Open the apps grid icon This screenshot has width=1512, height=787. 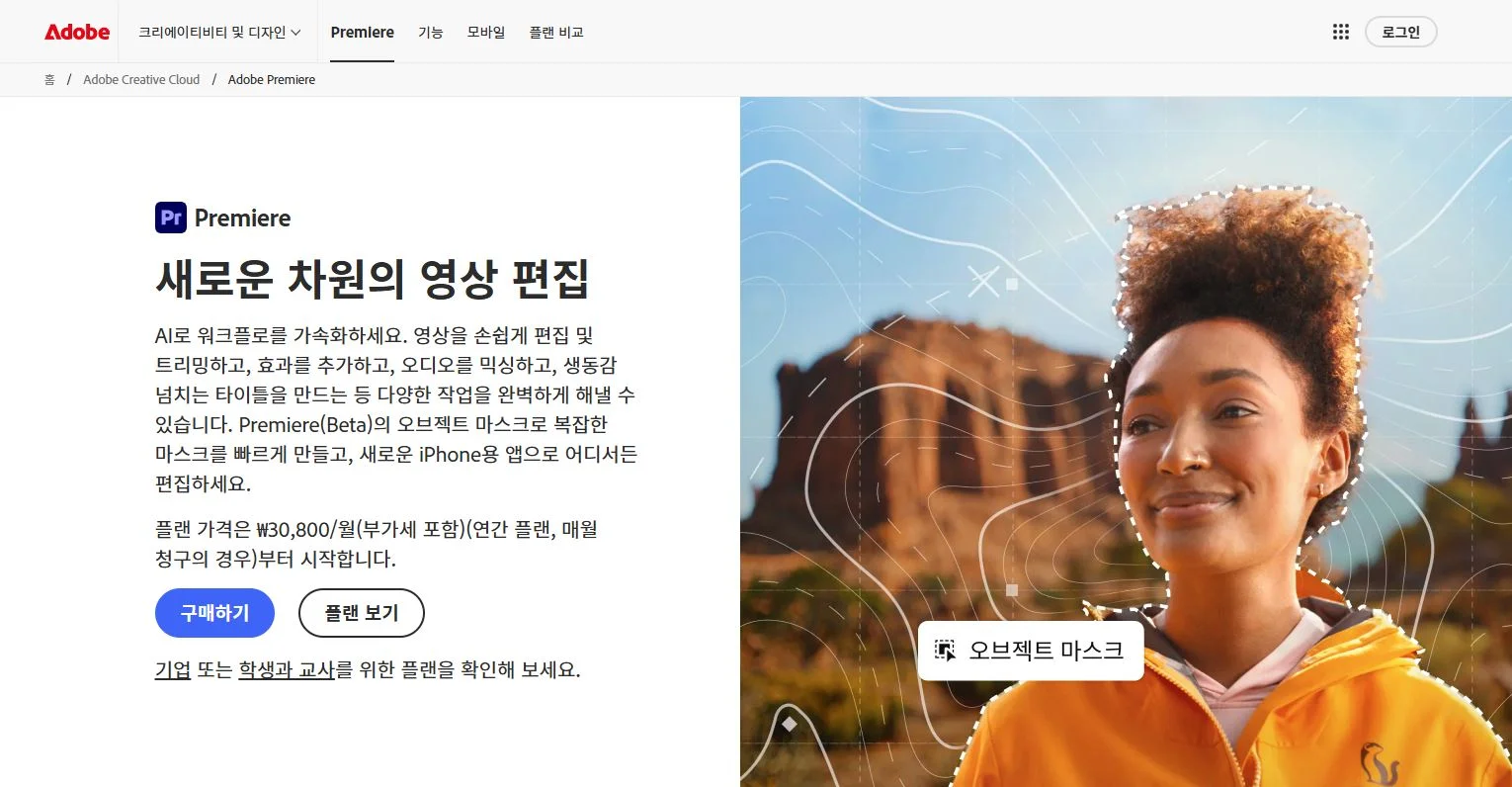[1340, 32]
